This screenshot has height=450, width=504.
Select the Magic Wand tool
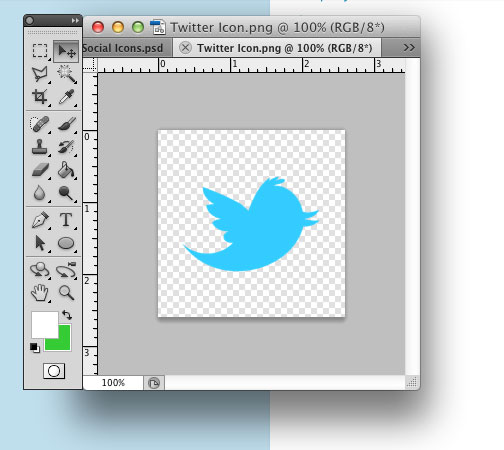pyautogui.click(x=66, y=74)
